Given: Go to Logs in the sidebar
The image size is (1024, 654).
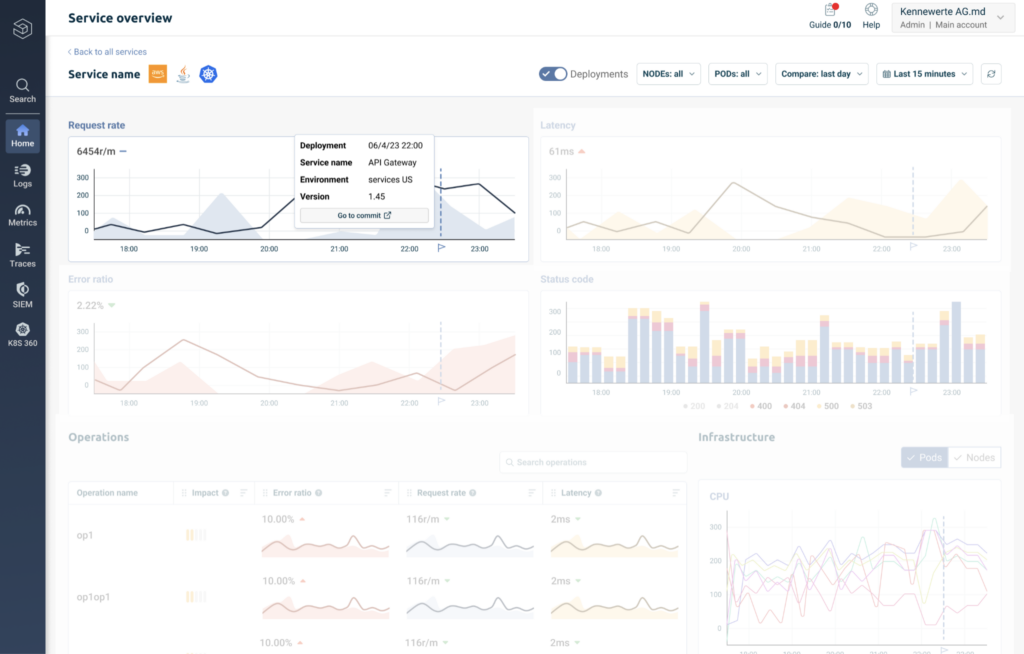Looking at the screenshot, I should tap(22, 176).
